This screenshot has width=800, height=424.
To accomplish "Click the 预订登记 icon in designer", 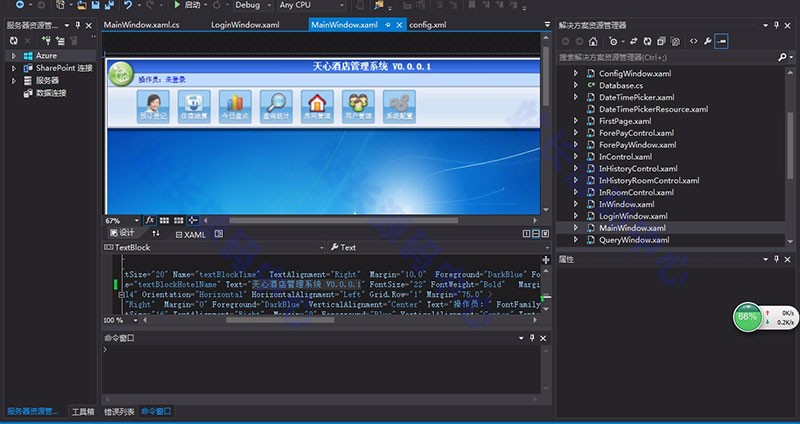I will point(153,107).
